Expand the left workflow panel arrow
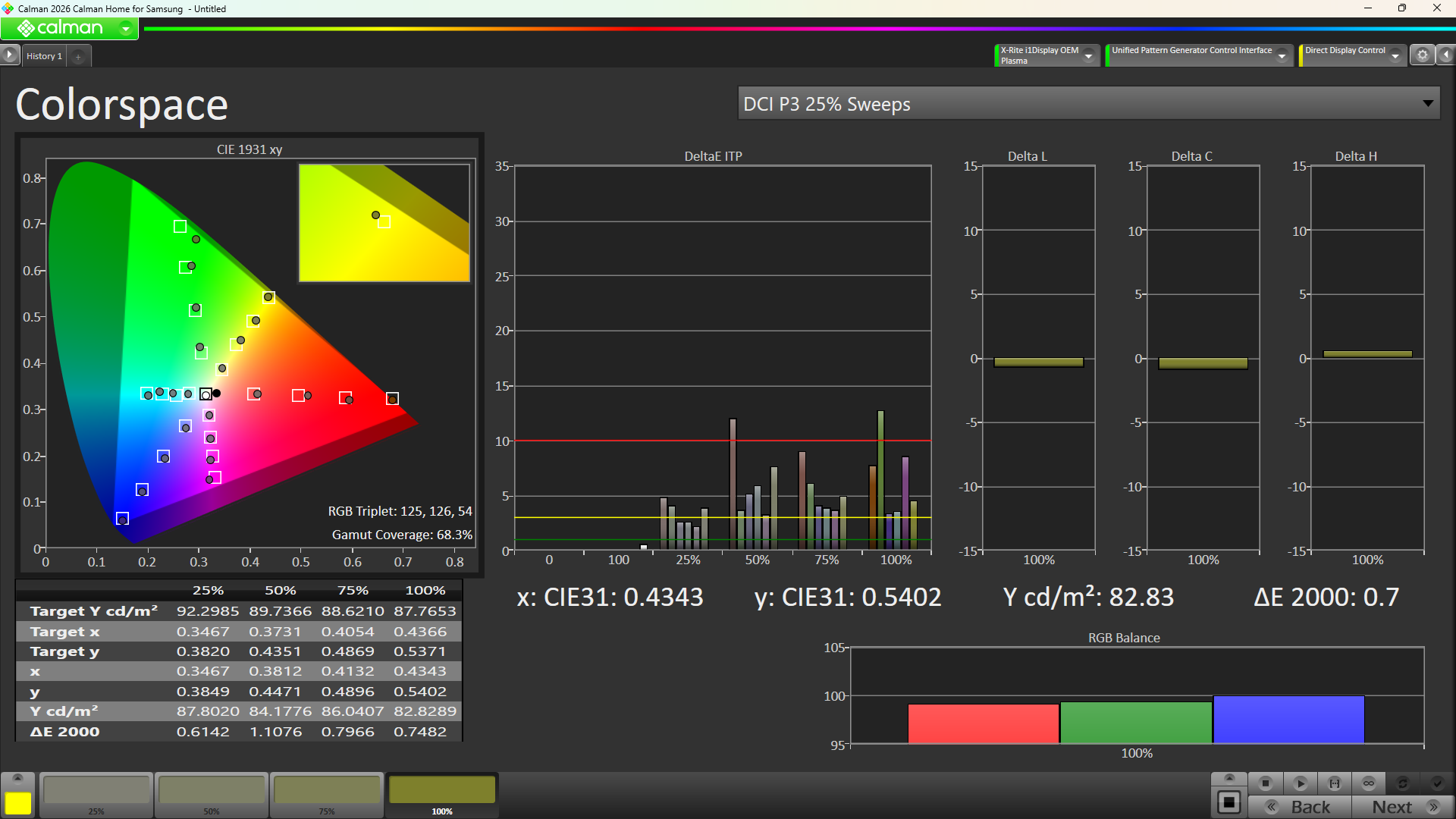The height and width of the screenshot is (819, 1456). (x=9, y=55)
